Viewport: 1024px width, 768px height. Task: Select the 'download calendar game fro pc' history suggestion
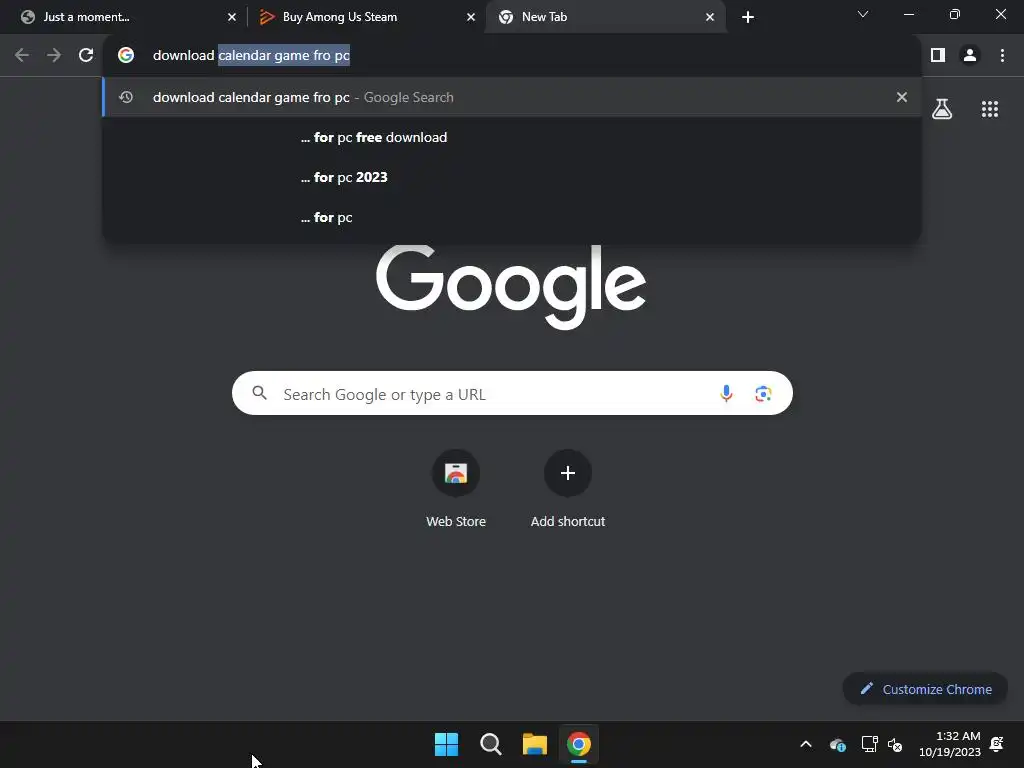coord(512,97)
